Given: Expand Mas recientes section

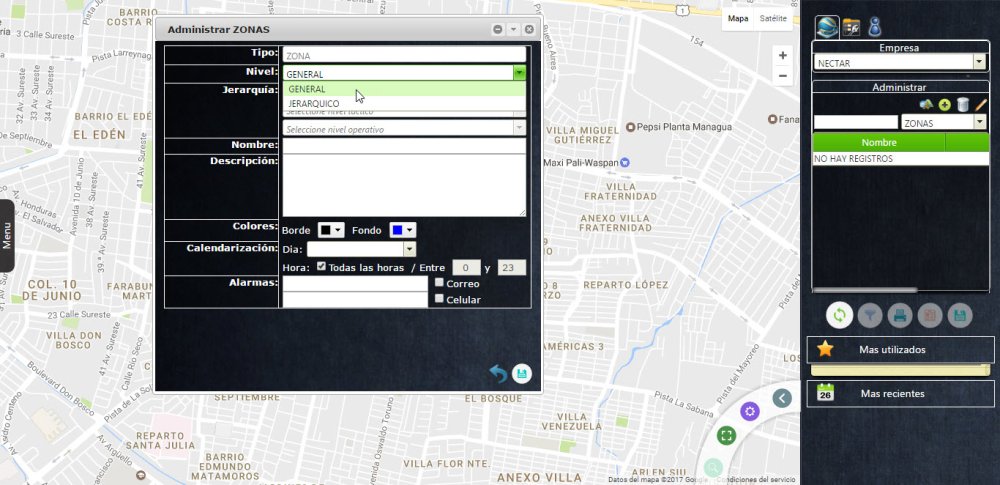Looking at the screenshot, I should tap(901, 394).
